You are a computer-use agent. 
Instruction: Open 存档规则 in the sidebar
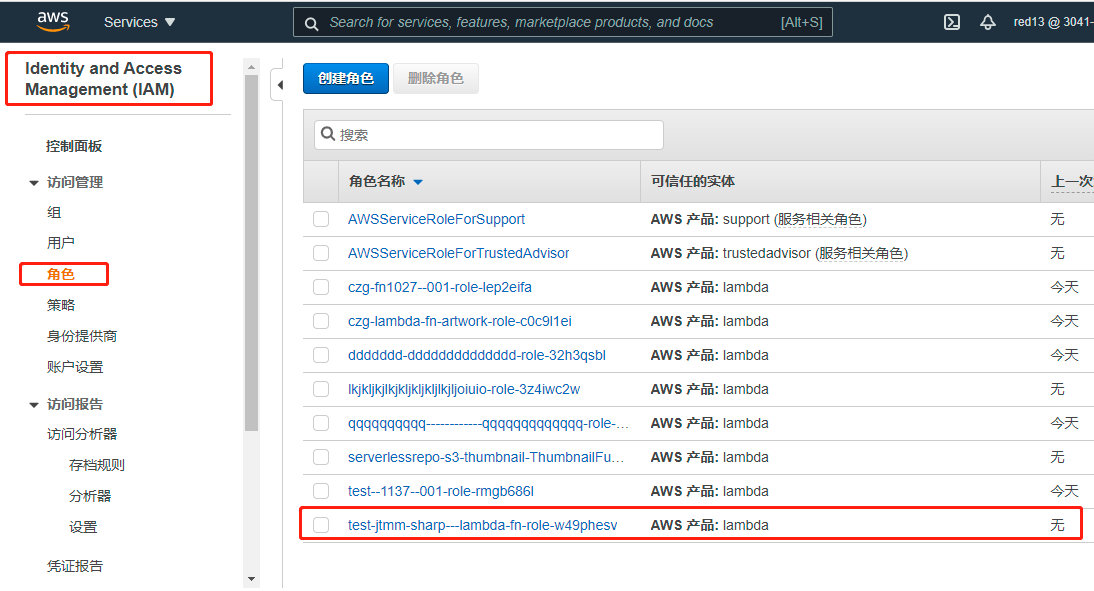coord(96,465)
